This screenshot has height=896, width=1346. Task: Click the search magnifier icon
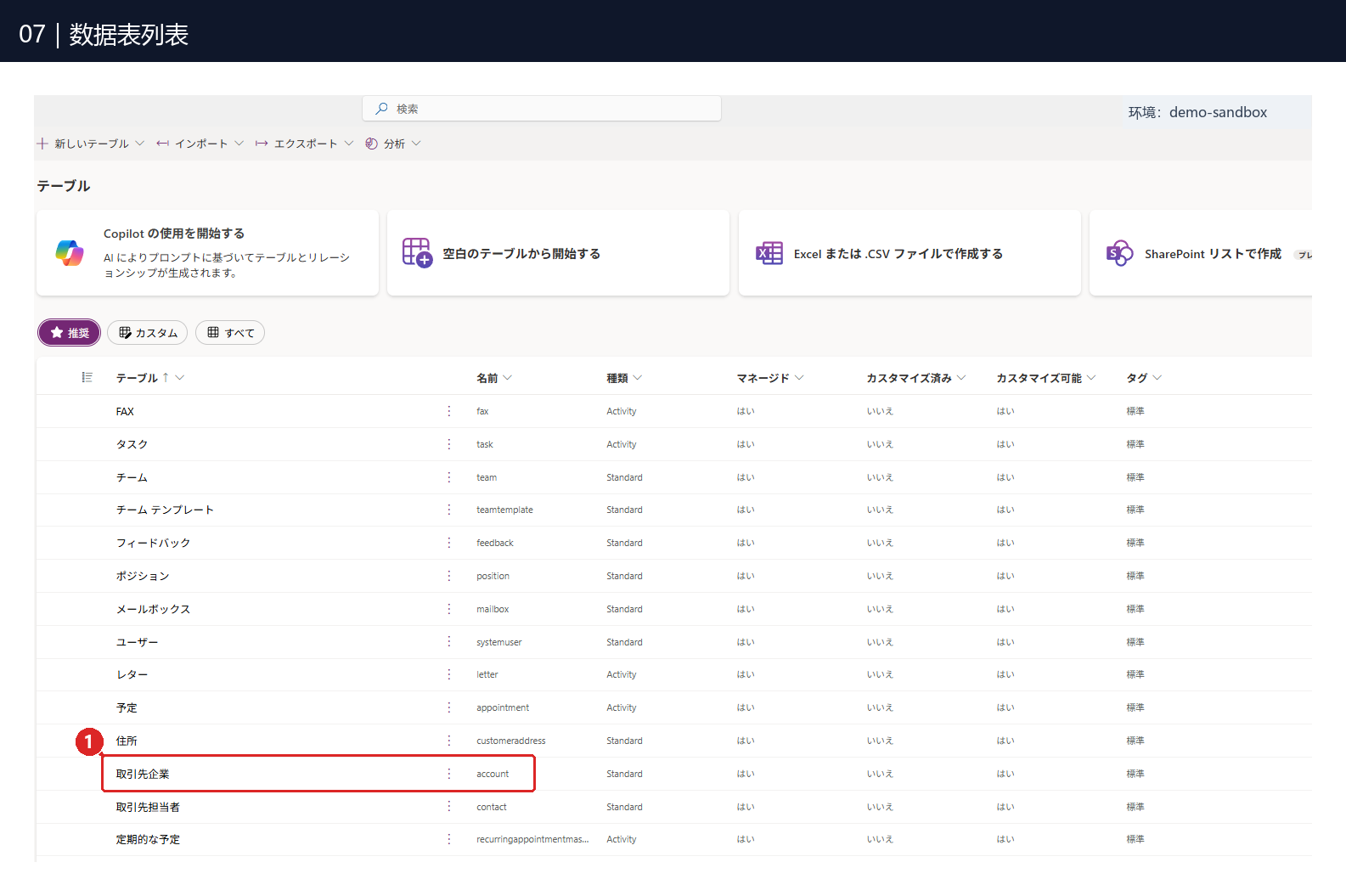coord(382,109)
